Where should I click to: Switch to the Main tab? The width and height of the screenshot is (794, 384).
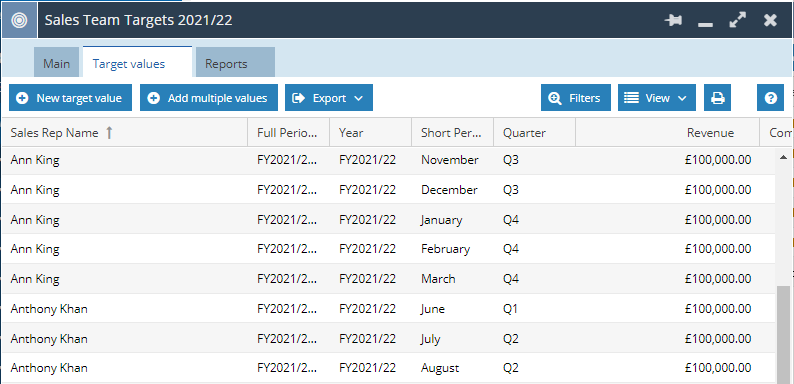coord(57,62)
